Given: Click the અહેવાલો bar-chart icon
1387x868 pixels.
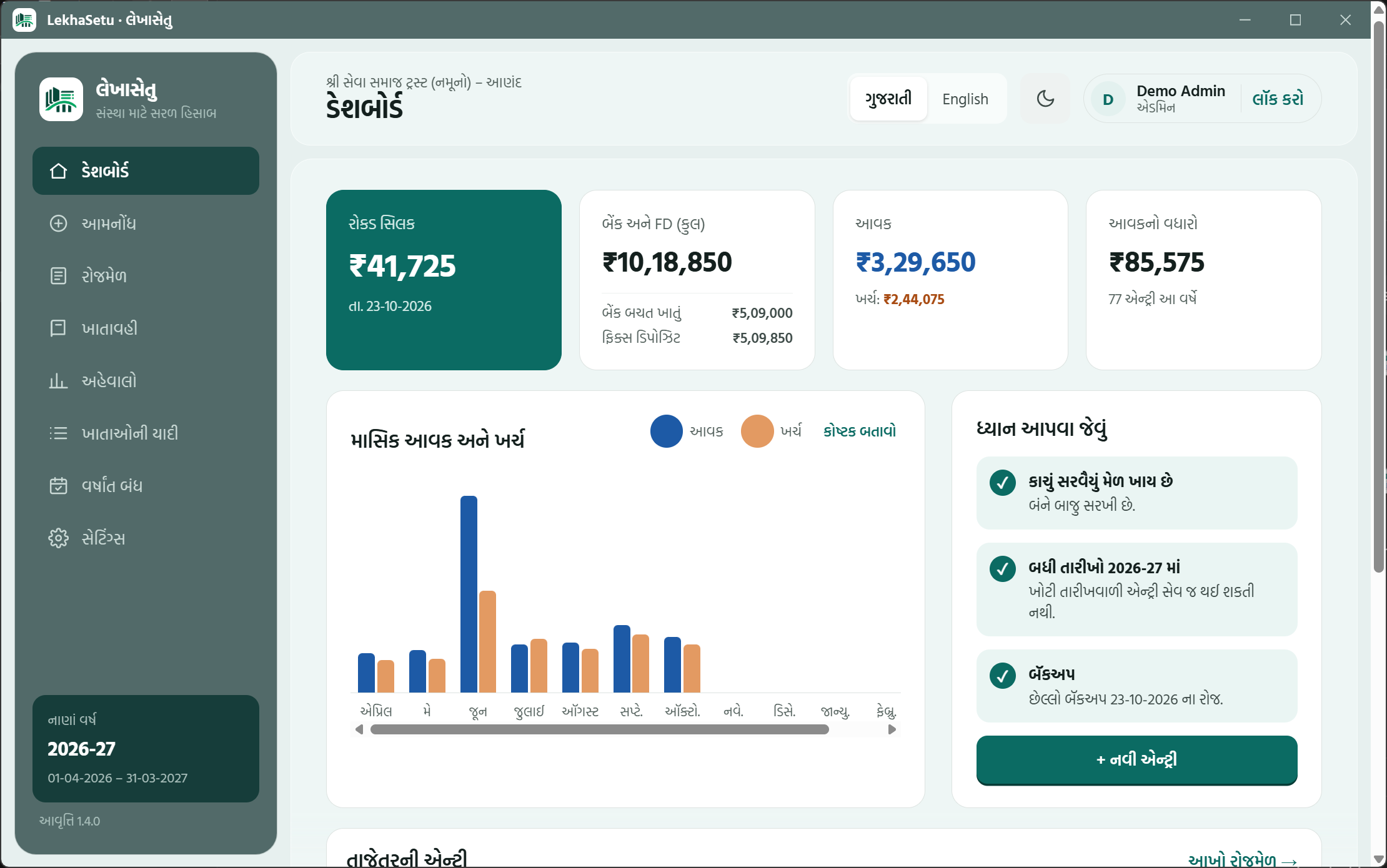Looking at the screenshot, I should click(x=58, y=381).
